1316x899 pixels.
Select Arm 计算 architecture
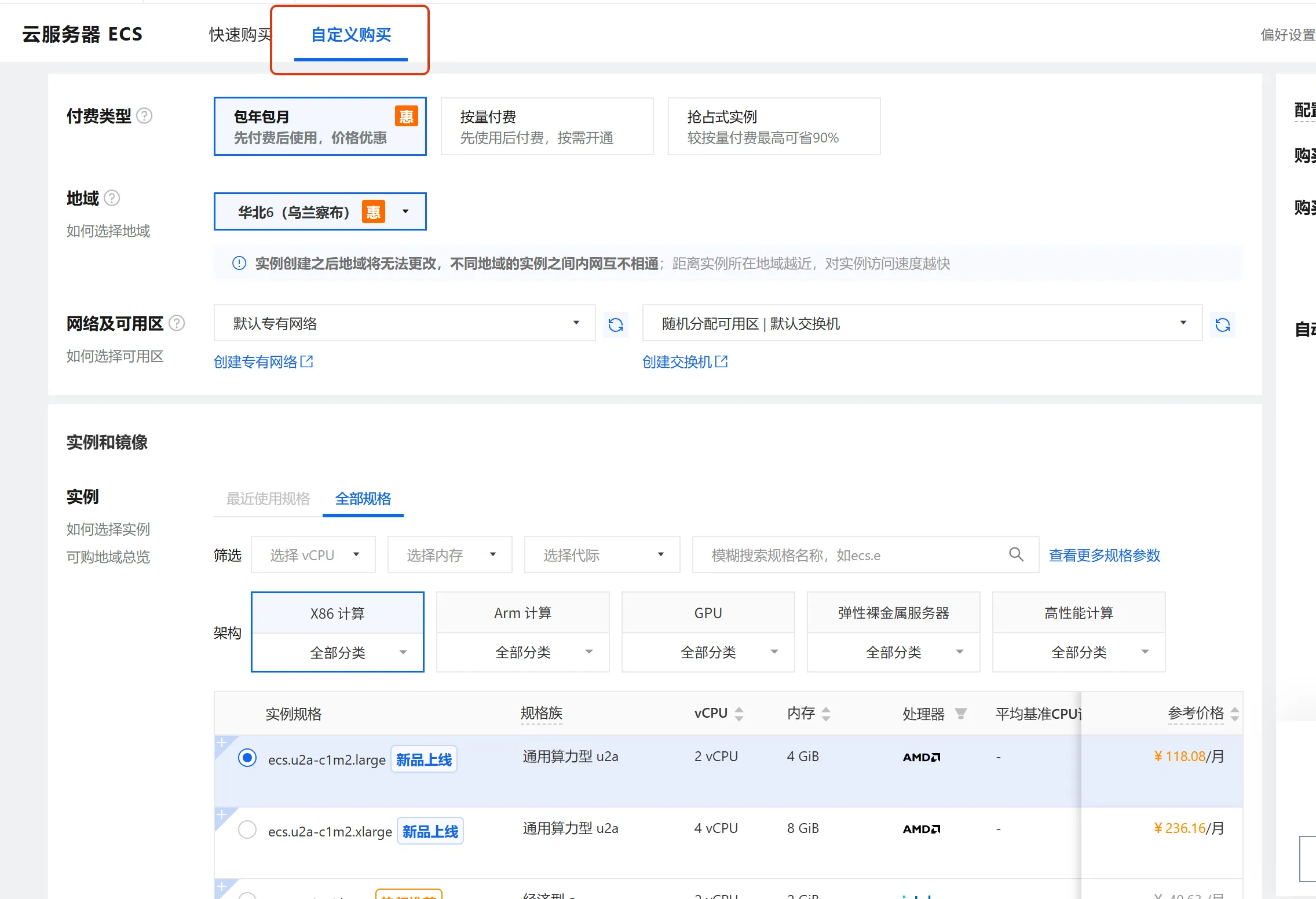click(523, 613)
